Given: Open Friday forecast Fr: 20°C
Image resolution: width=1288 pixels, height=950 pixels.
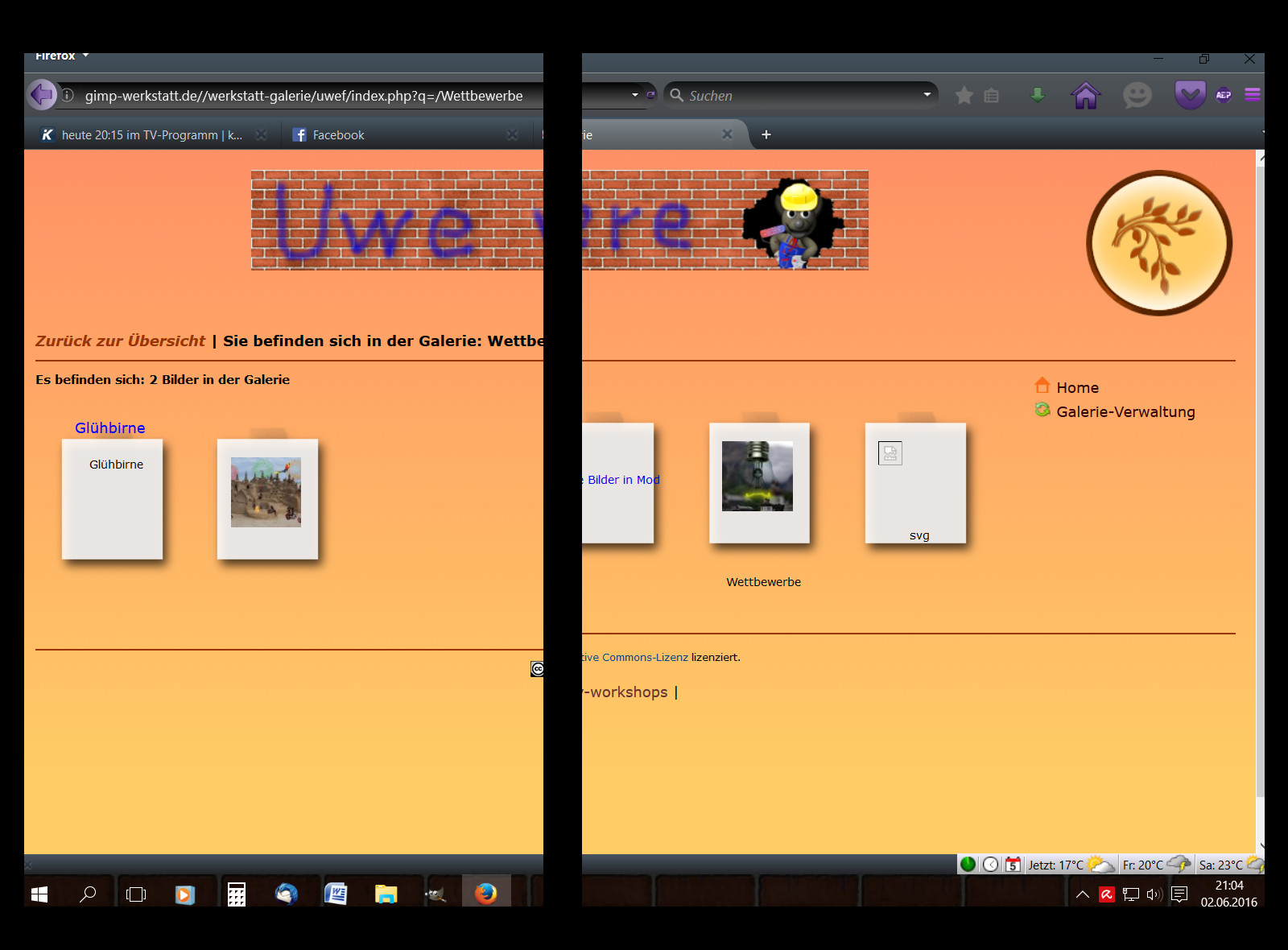Looking at the screenshot, I should pos(1156,865).
